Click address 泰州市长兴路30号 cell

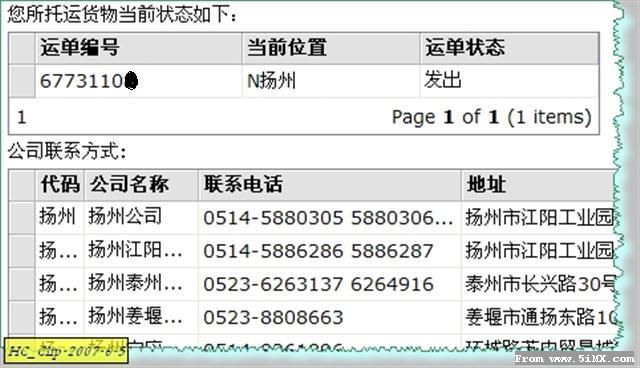[539, 284]
